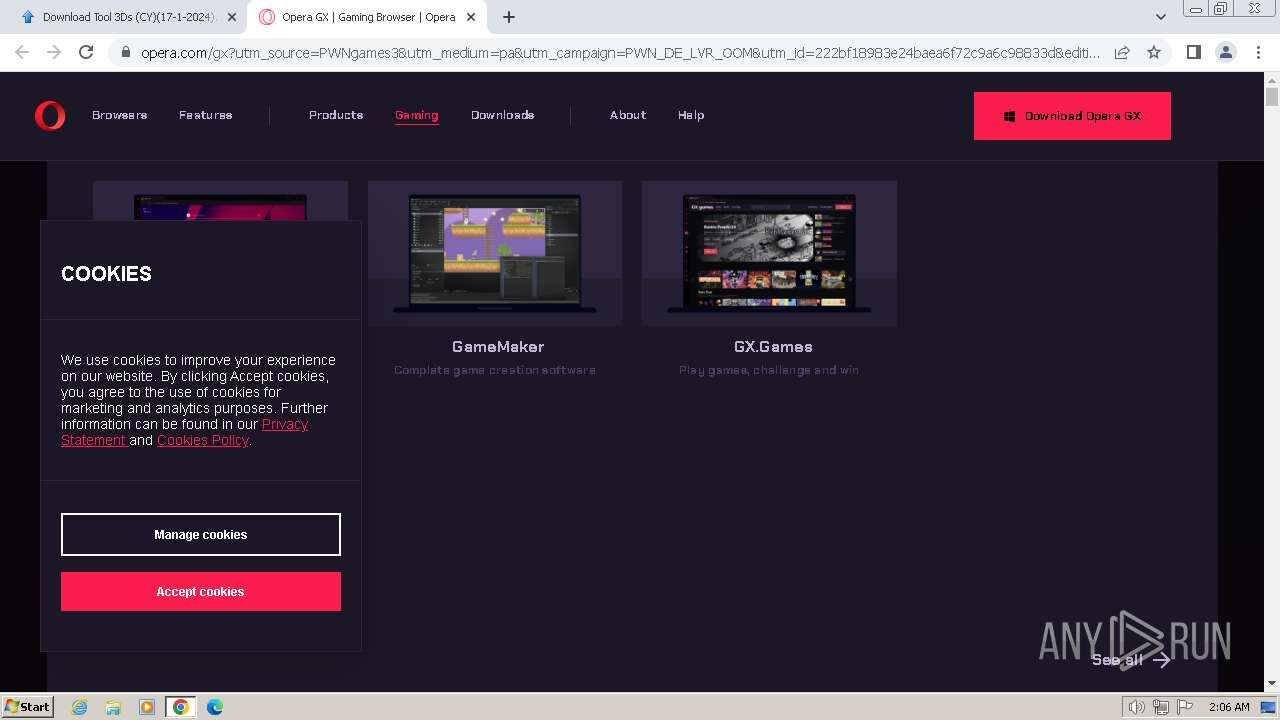Image resolution: width=1280 pixels, height=720 pixels.
Task: Open Internet Explorer from taskbar
Action: click(79, 707)
